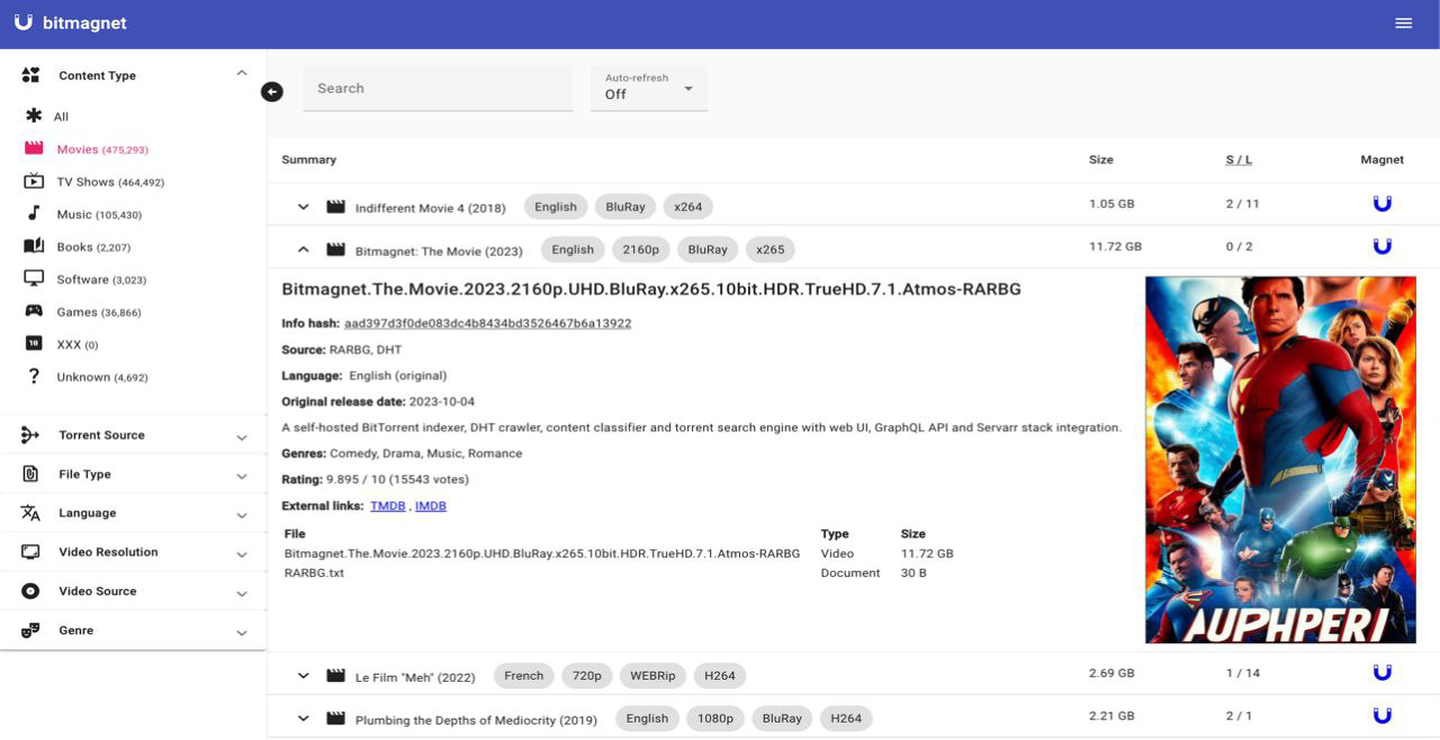Click the Language translate icon
The image size is (1440, 740).
(x=31, y=513)
